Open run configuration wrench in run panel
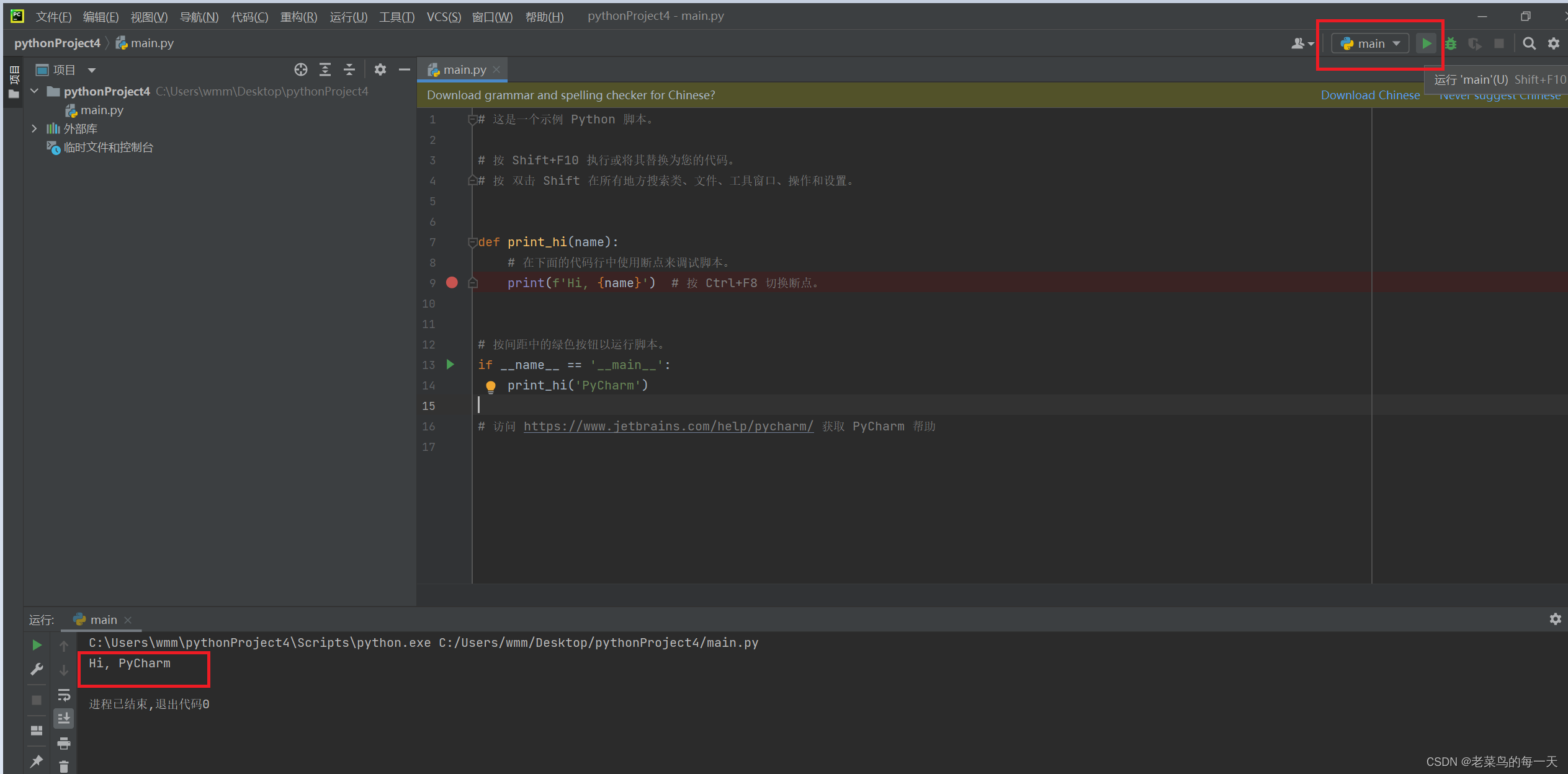 coord(37,670)
